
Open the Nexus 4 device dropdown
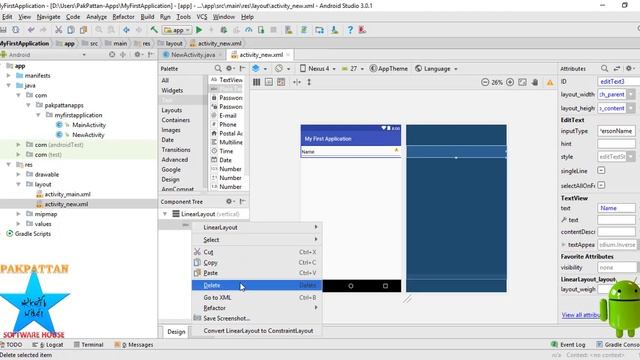click(318, 69)
